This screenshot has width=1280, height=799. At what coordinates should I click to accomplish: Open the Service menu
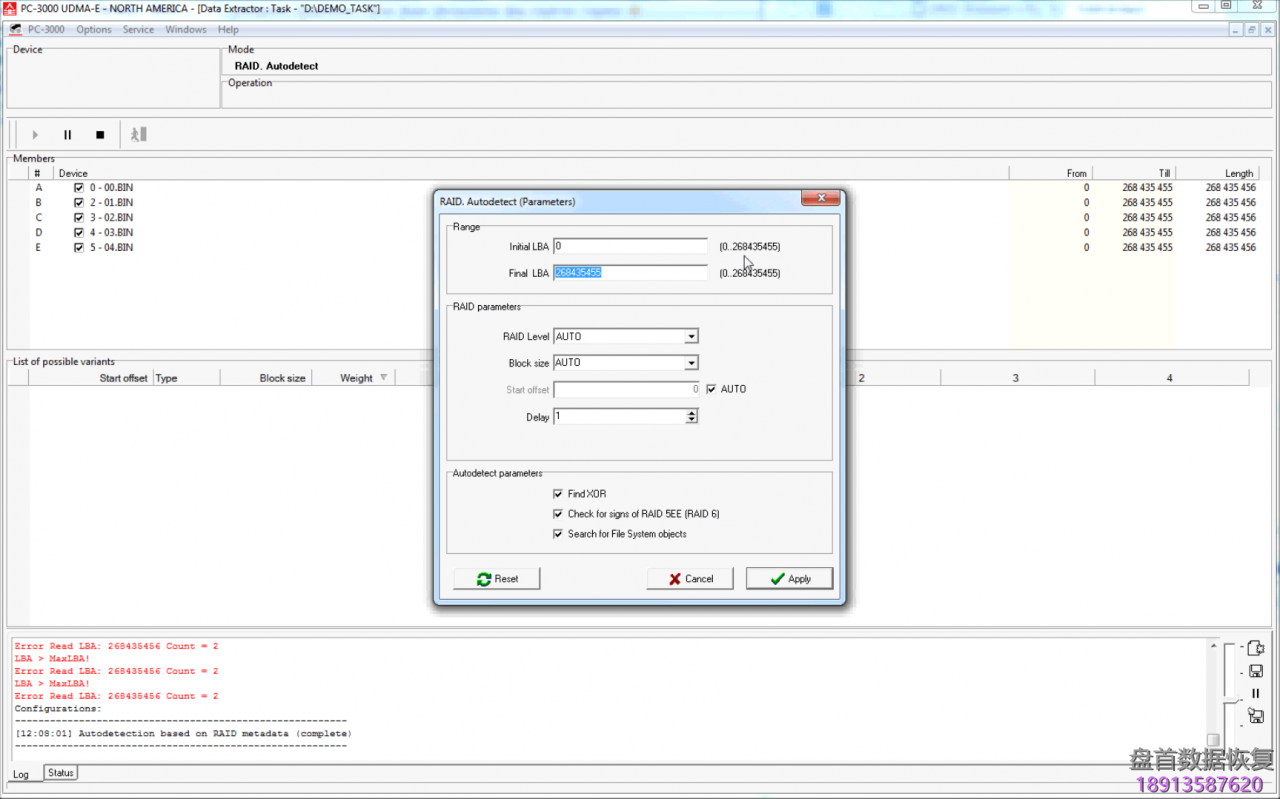coord(138,30)
